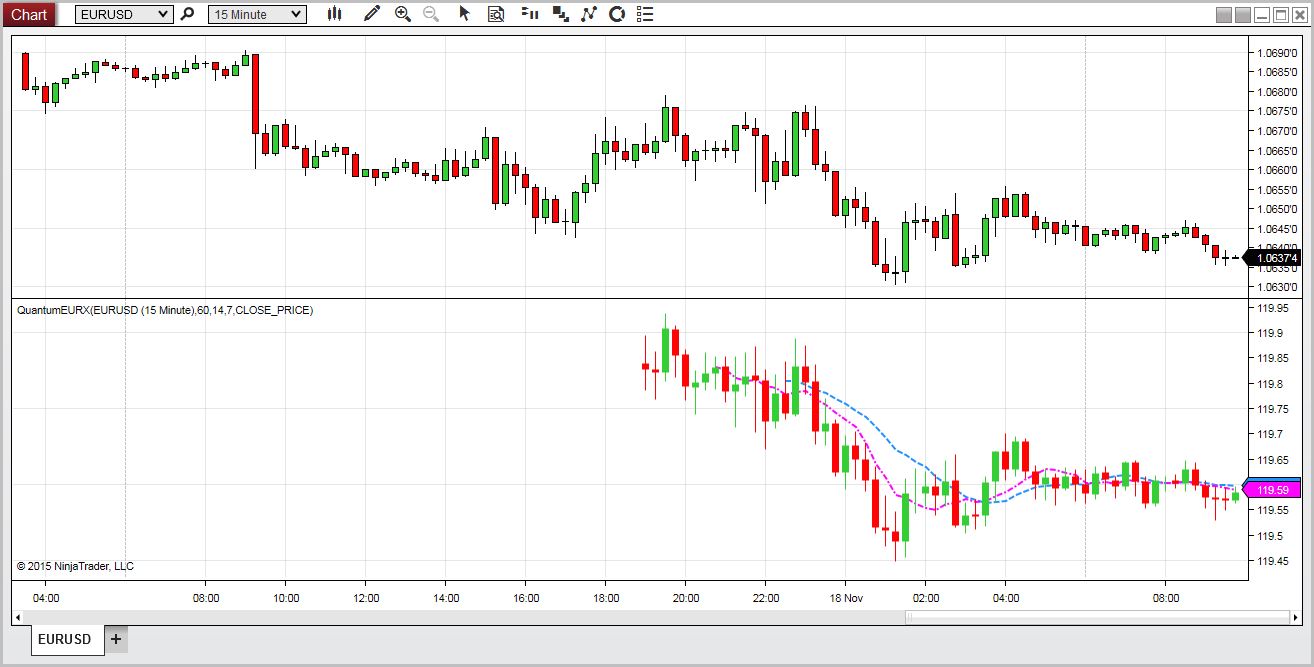Open the data box icon
The height and width of the screenshot is (667, 1314).
point(496,14)
